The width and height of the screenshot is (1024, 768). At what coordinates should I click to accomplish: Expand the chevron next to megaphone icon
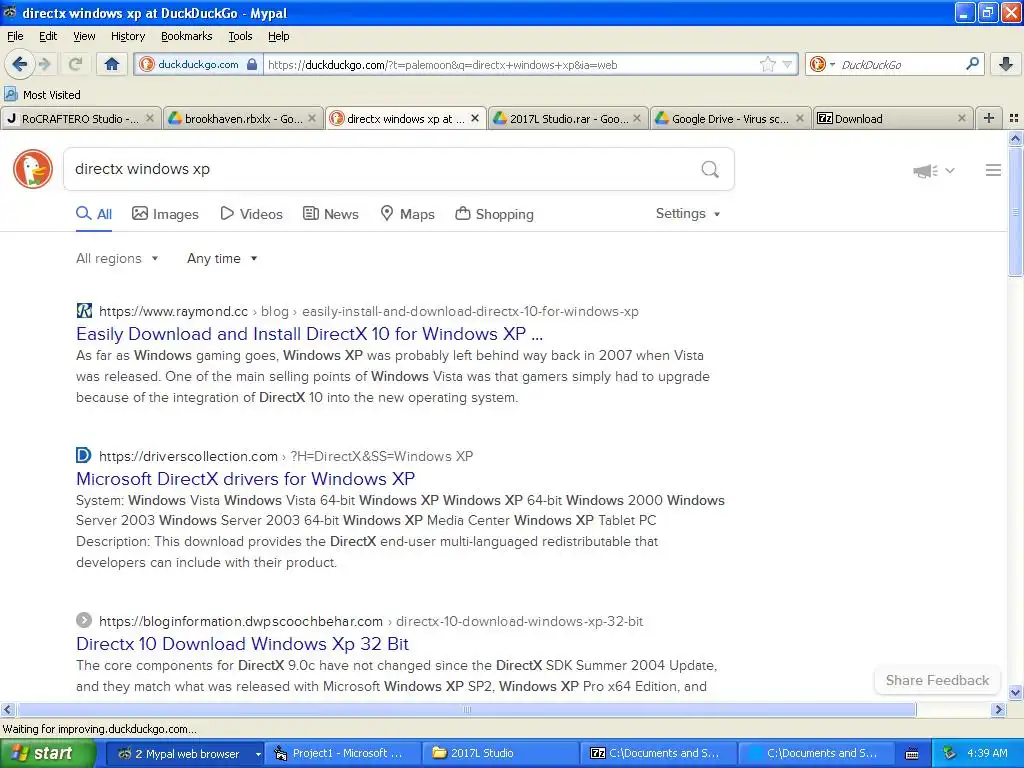(950, 170)
